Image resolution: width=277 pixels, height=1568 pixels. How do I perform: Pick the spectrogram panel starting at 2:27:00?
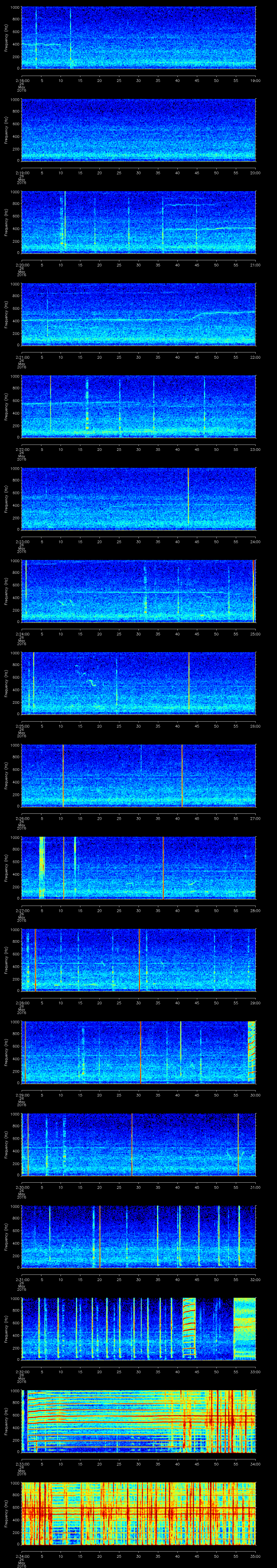[139, 868]
